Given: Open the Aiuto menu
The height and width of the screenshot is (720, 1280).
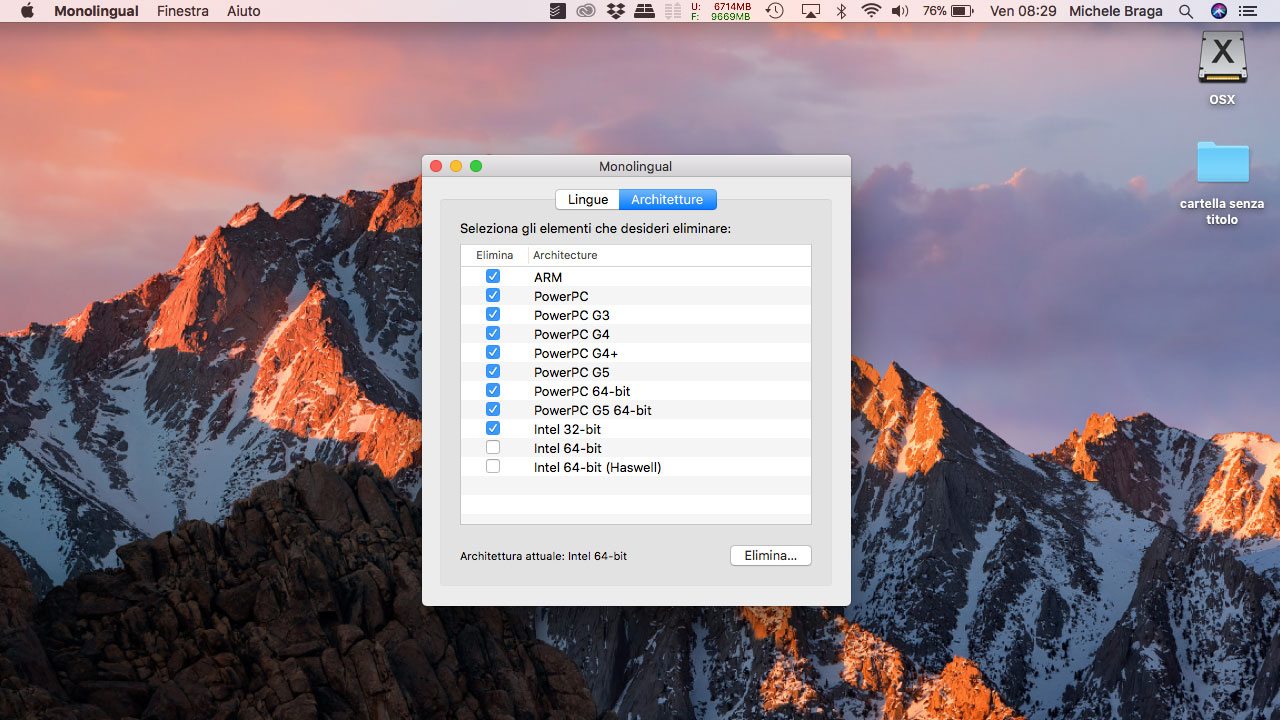Looking at the screenshot, I should (243, 11).
